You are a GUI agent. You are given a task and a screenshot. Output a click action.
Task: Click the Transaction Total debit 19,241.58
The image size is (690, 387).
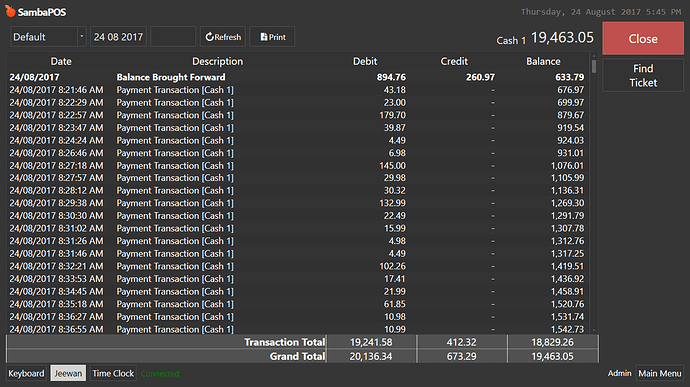click(x=371, y=342)
